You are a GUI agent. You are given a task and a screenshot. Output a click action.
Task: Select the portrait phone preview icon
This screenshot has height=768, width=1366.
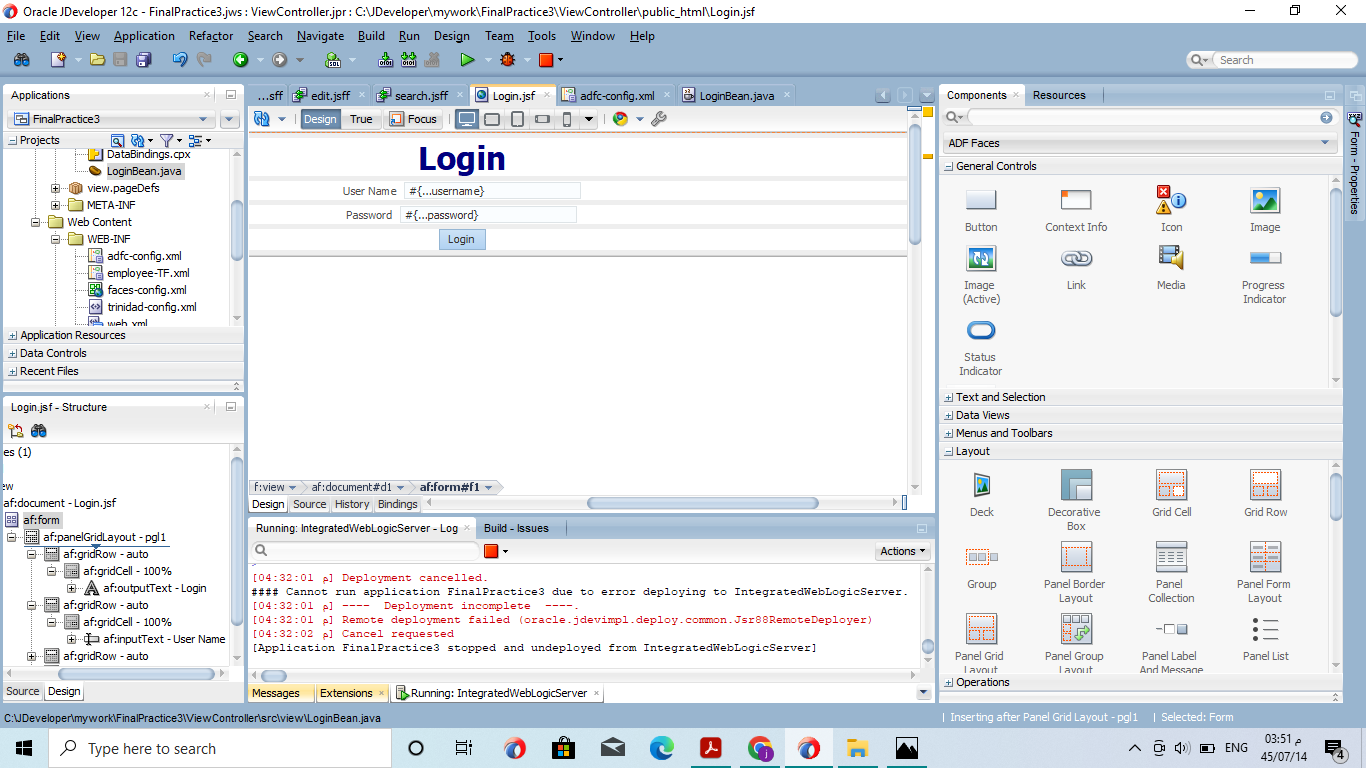coord(567,119)
